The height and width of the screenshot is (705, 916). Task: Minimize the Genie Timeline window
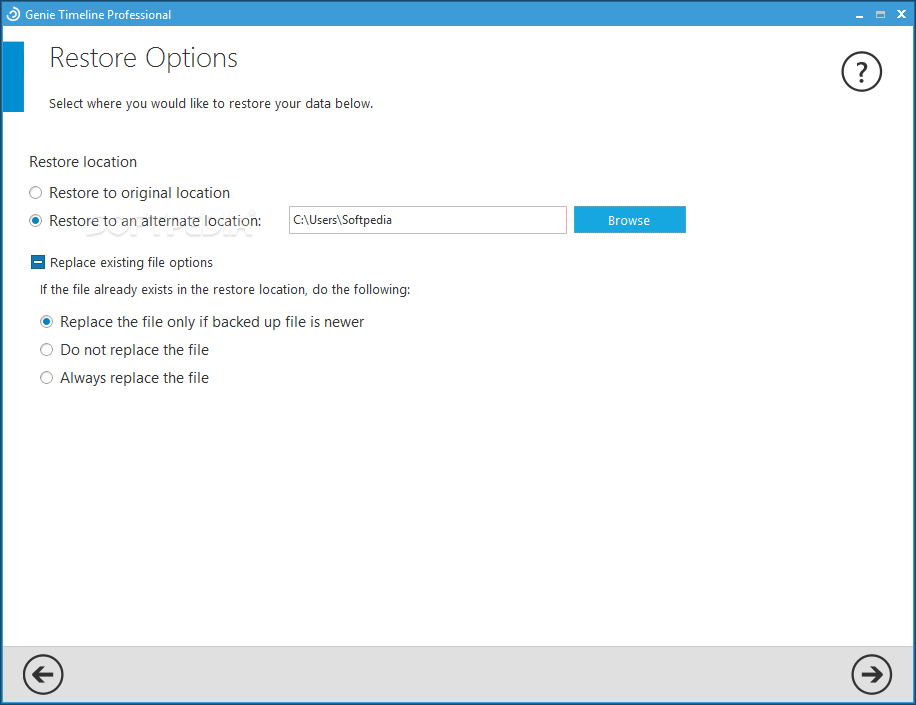[859, 15]
